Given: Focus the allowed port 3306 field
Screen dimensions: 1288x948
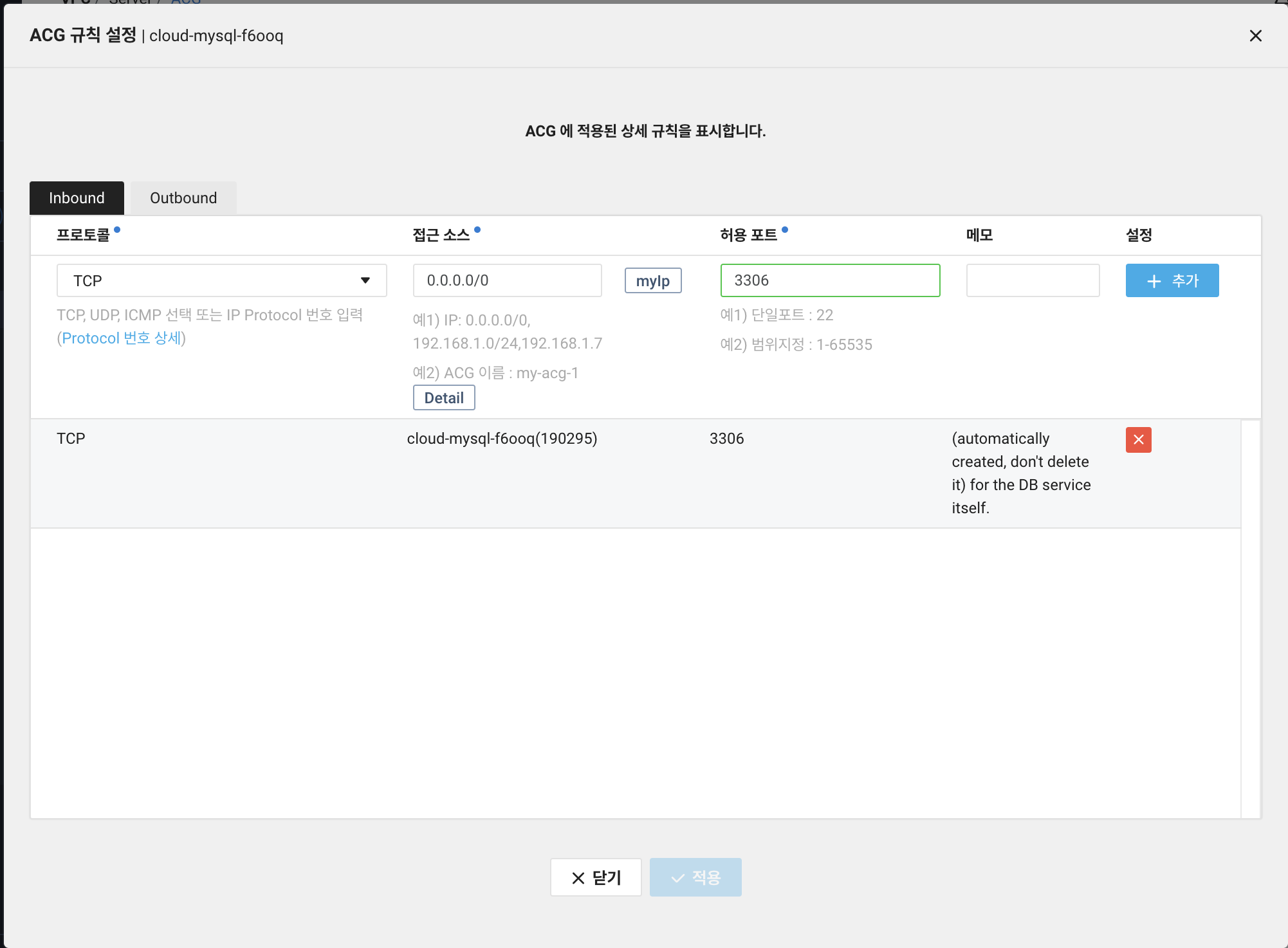Looking at the screenshot, I should point(829,281).
